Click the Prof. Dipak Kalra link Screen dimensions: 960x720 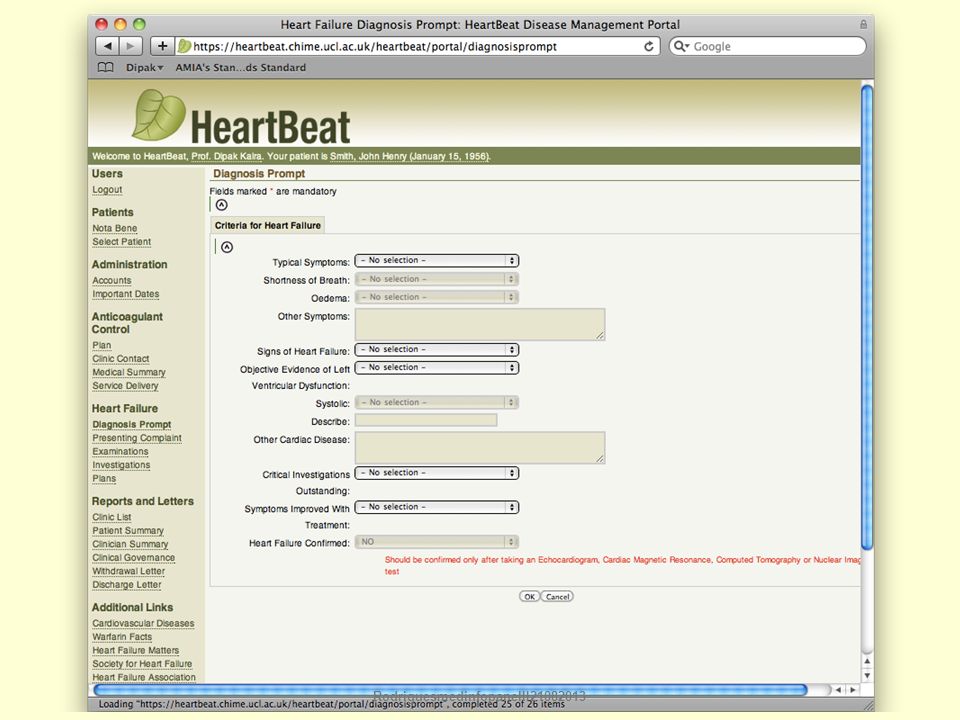(227, 156)
